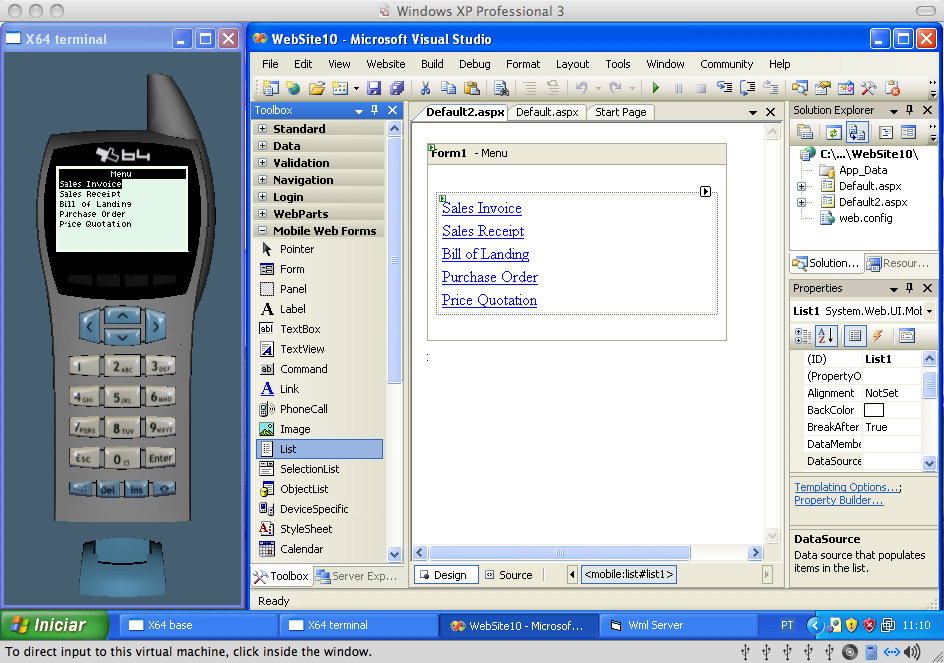Click the Copy icon in toolbar
The height and width of the screenshot is (663, 944).
[449, 88]
